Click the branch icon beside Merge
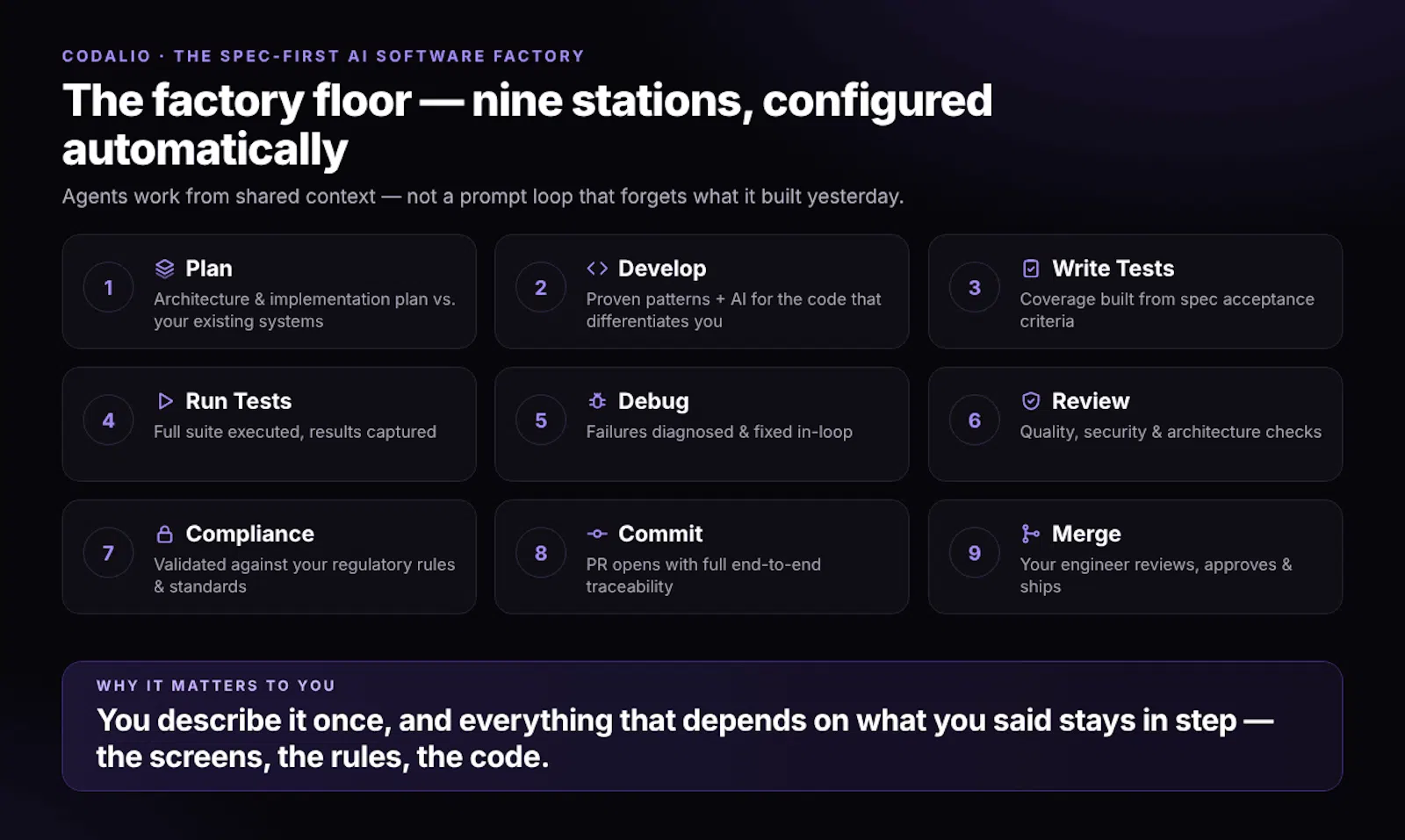This screenshot has width=1405, height=840. tap(1031, 534)
